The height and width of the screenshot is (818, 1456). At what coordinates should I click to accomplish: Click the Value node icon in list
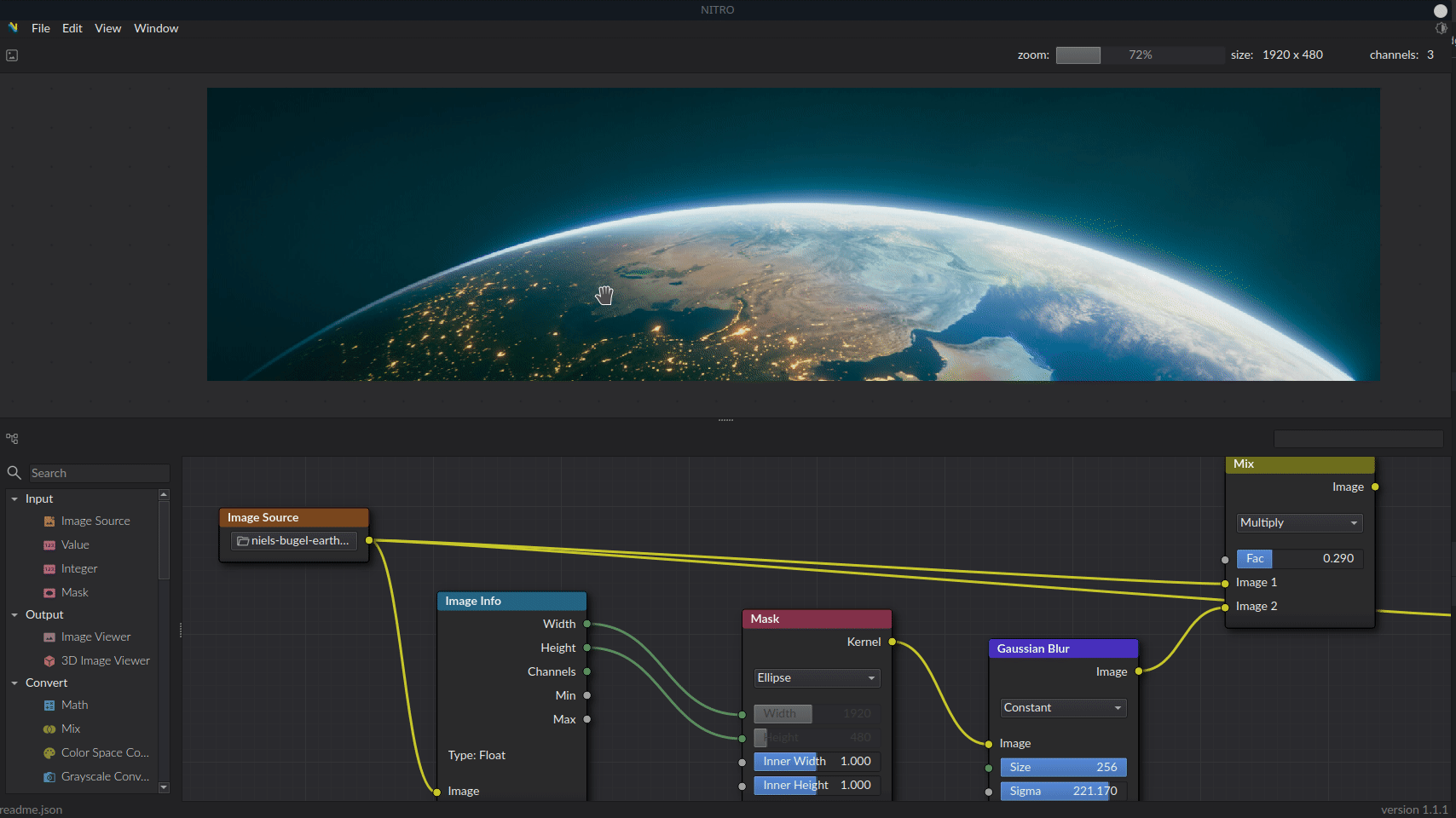tap(49, 544)
